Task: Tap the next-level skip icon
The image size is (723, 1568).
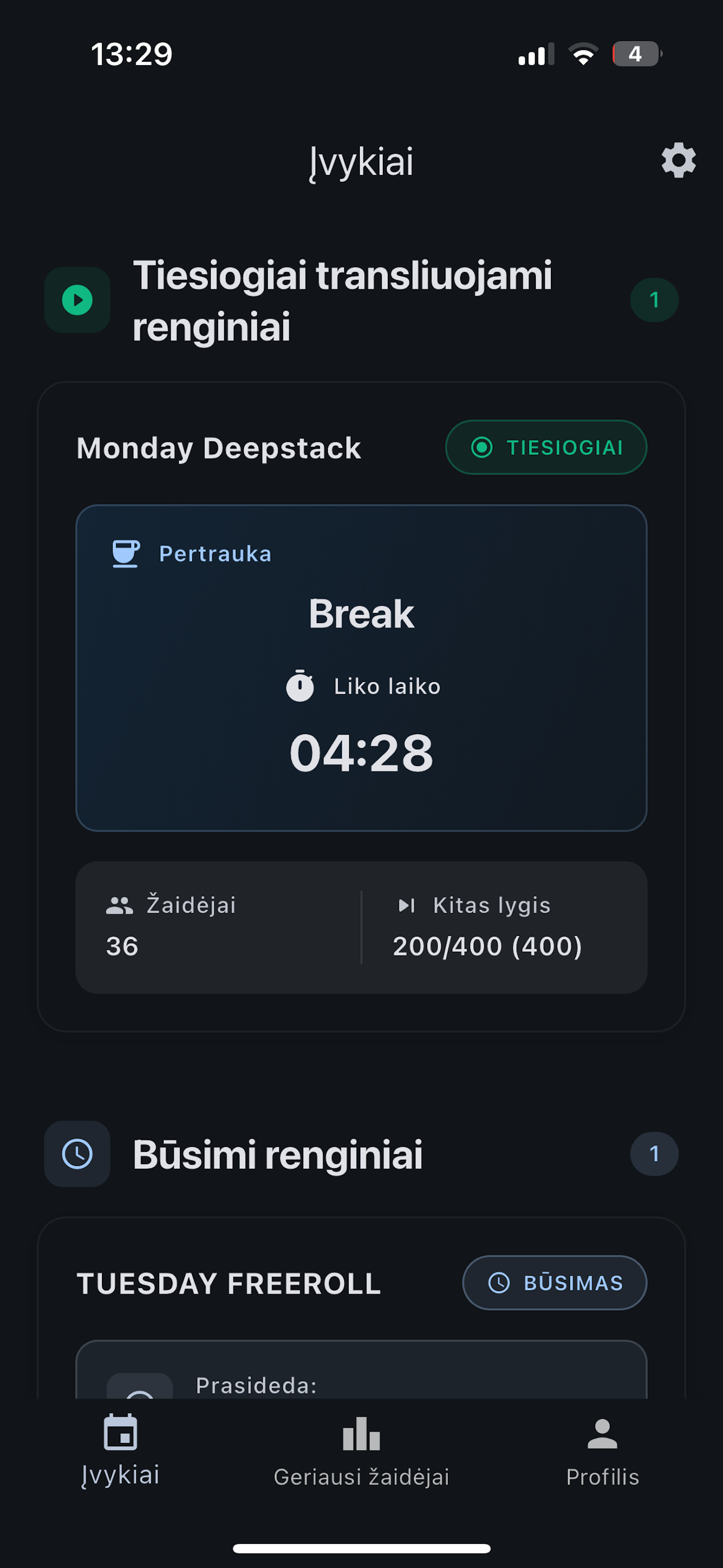Action: pyautogui.click(x=406, y=906)
